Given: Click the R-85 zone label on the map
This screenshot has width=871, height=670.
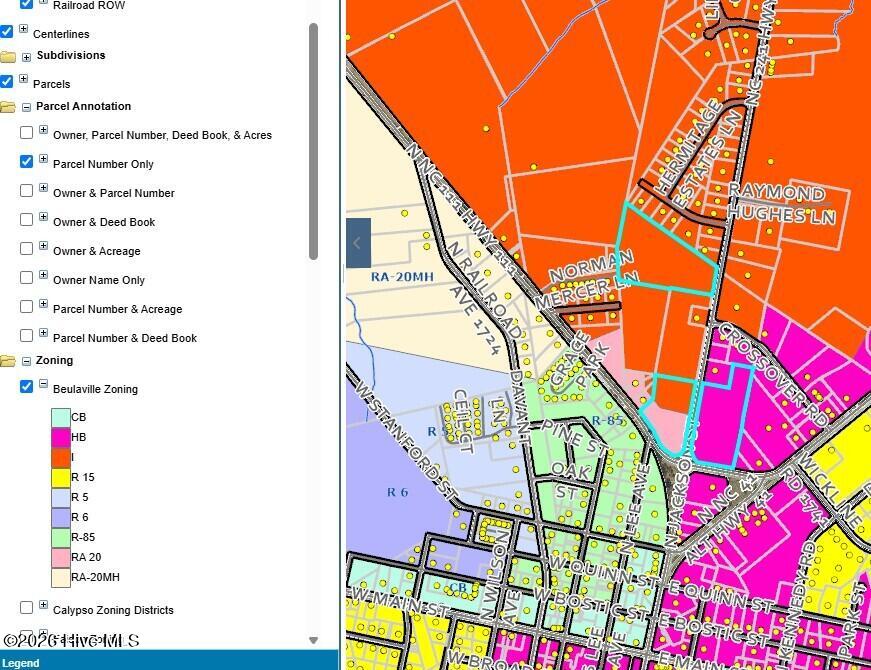Looking at the screenshot, I should coord(608,421).
